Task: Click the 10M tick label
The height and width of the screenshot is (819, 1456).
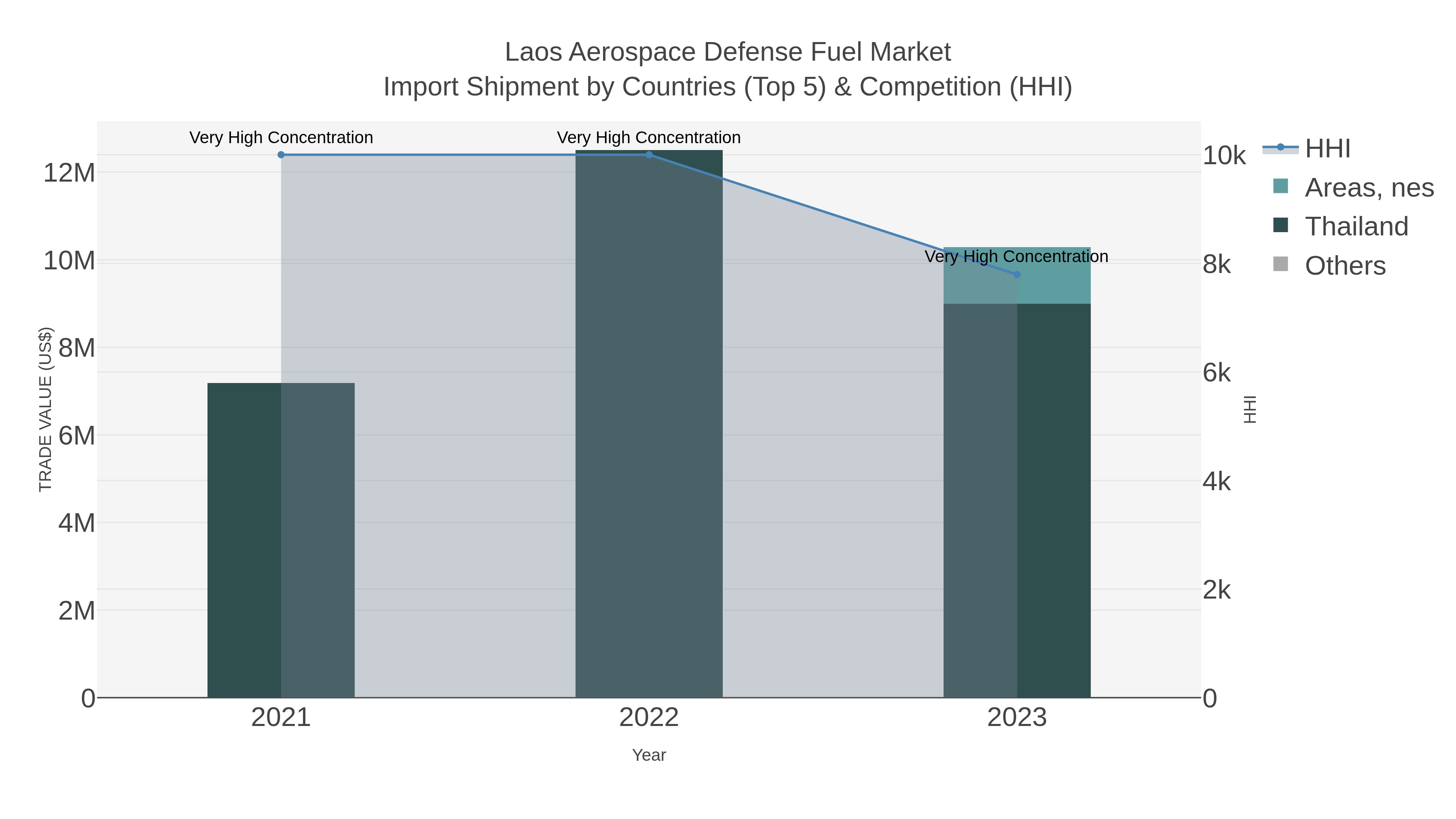Action: point(69,260)
